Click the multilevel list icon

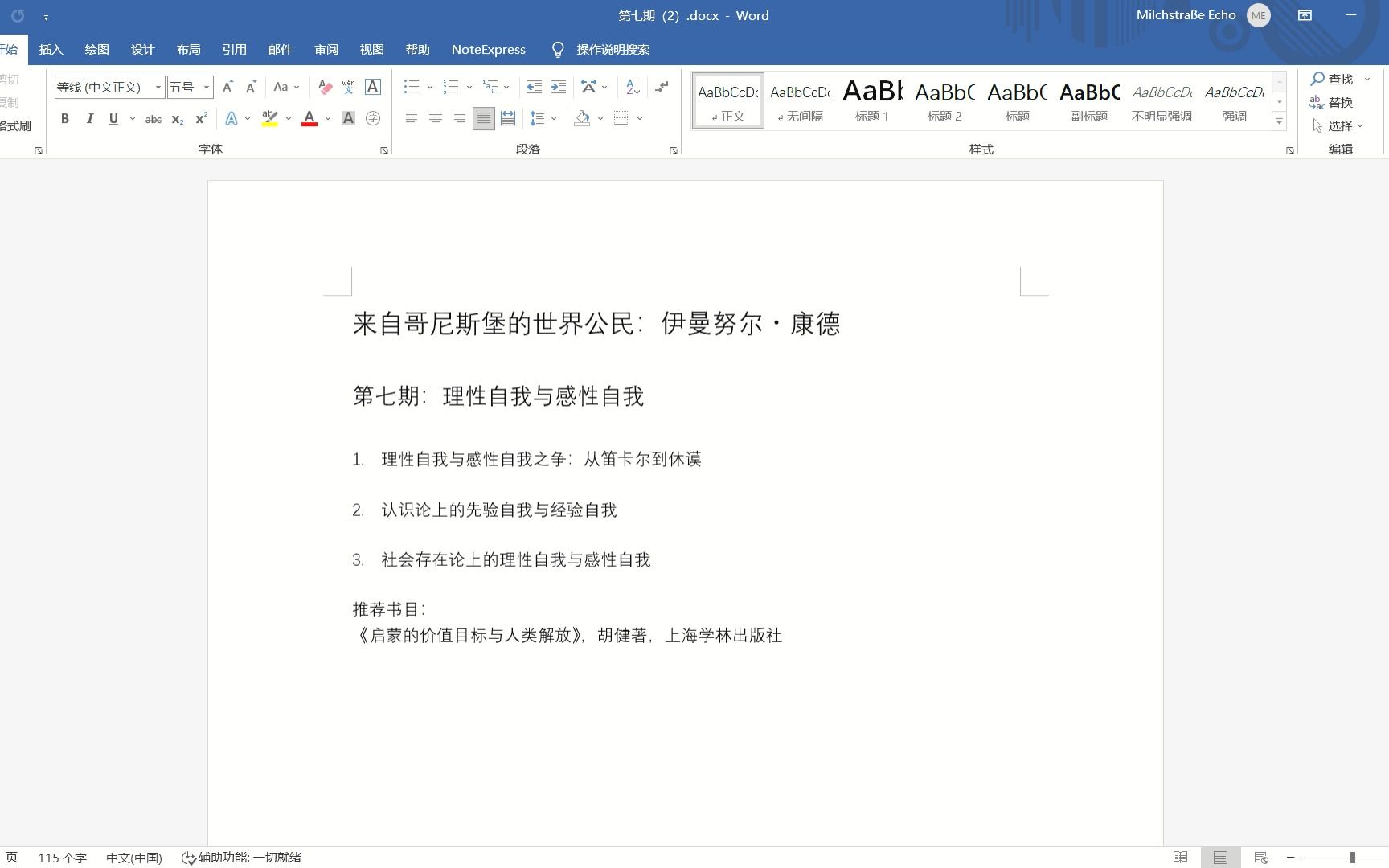point(490,87)
